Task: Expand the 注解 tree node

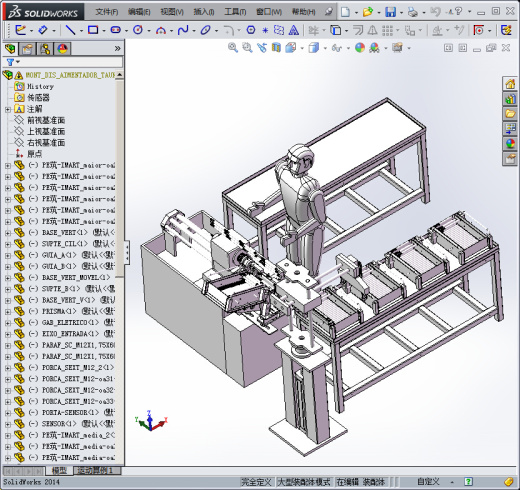Action: point(8,109)
